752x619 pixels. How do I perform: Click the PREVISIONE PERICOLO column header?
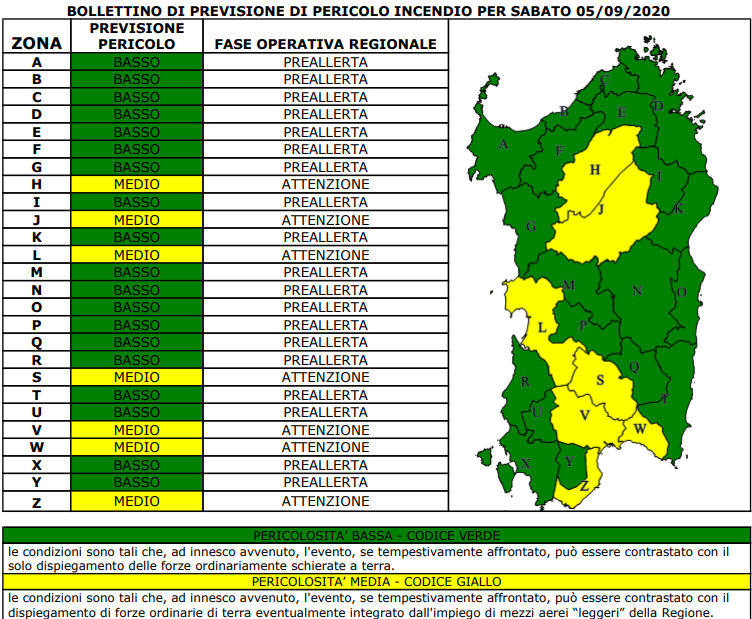137,37
